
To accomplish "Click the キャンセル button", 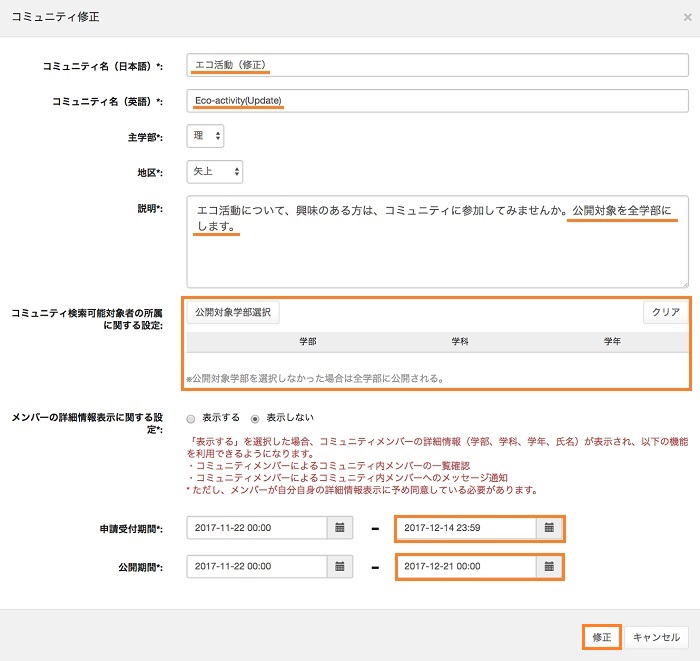I will [656, 637].
